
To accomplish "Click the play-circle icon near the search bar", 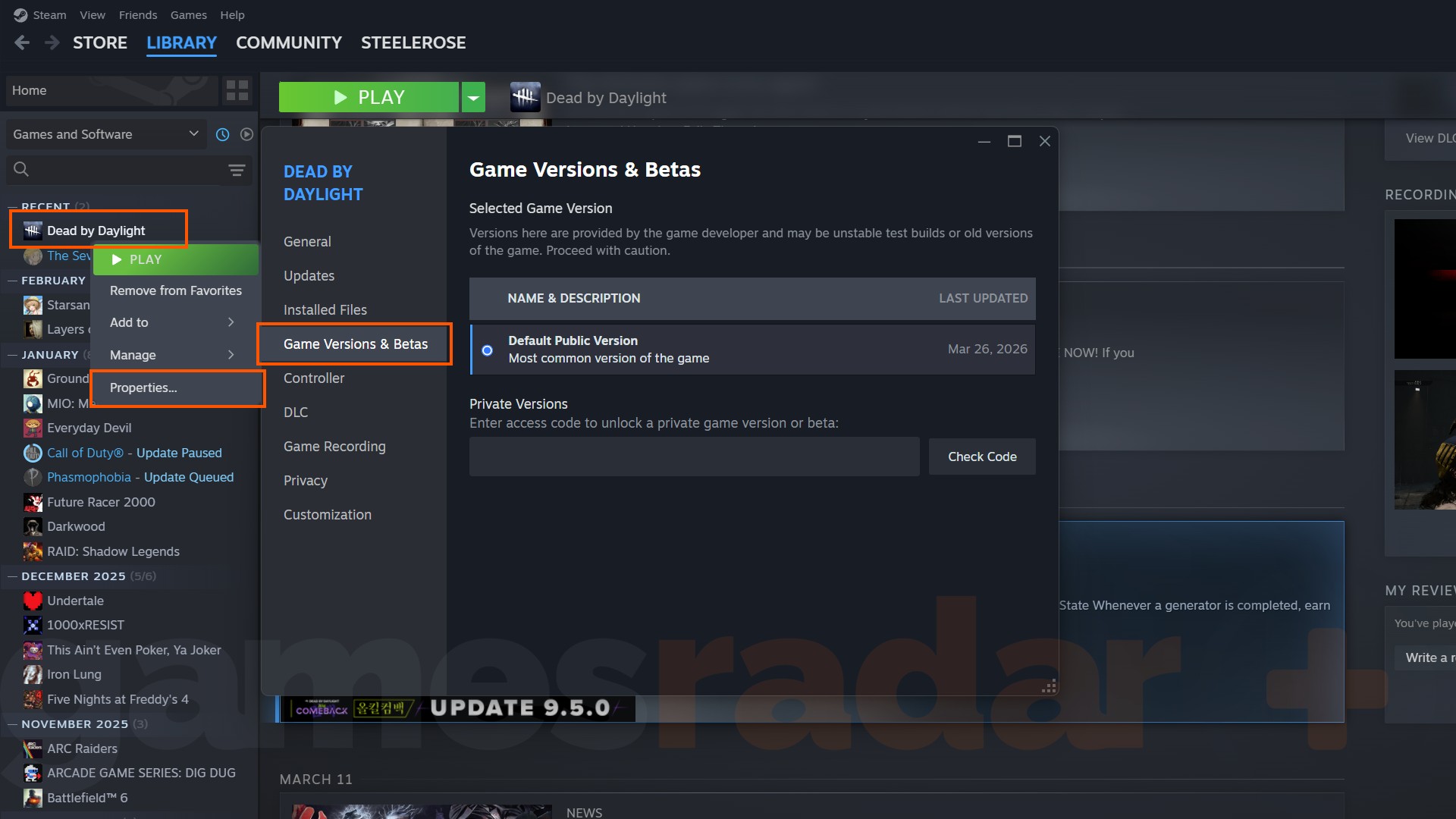I will [x=247, y=134].
